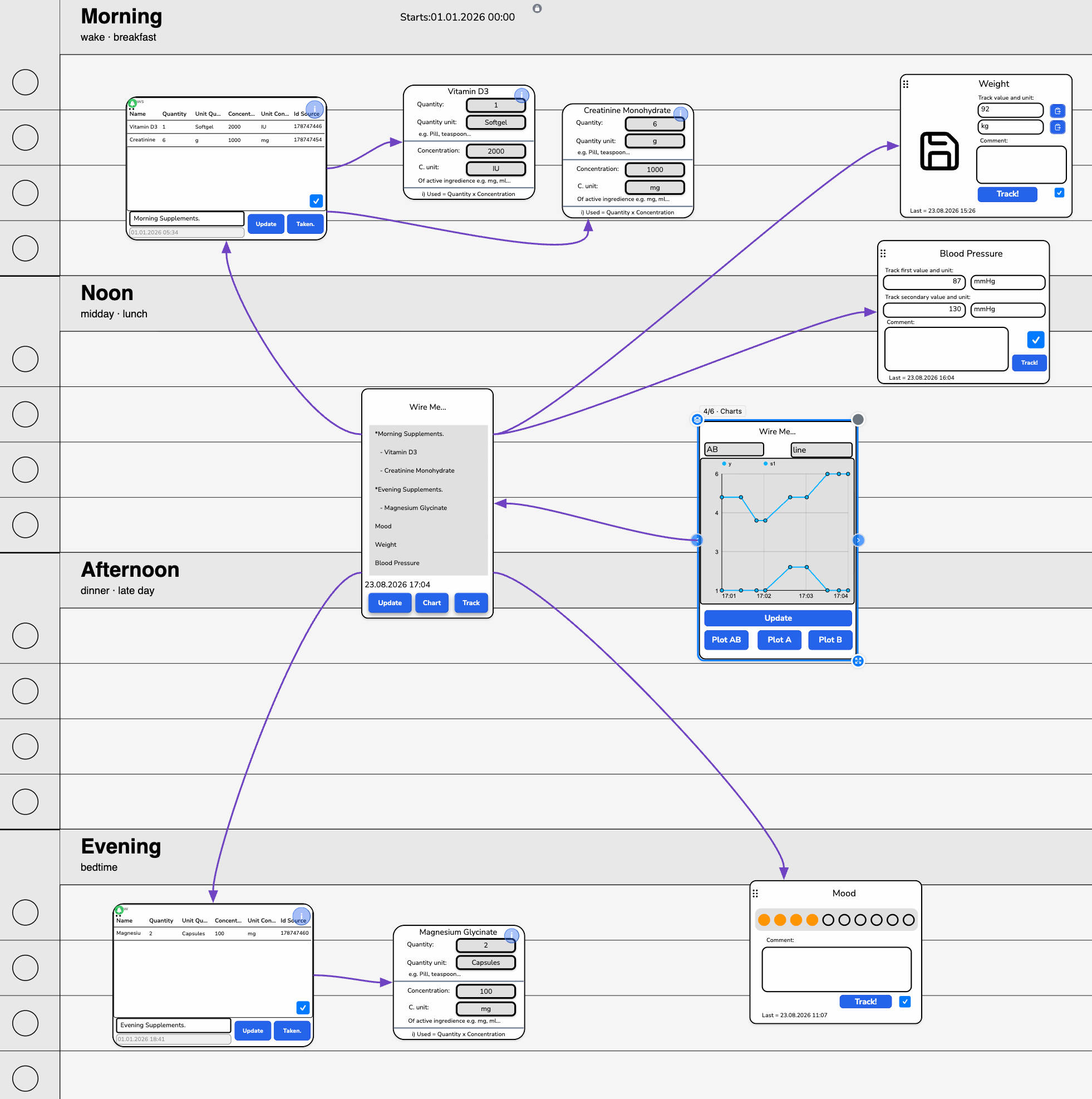The width and height of the screenshot is (1092, 1099).
Task: Click the left connector handle on the Charts card
Action: [697, 540]
